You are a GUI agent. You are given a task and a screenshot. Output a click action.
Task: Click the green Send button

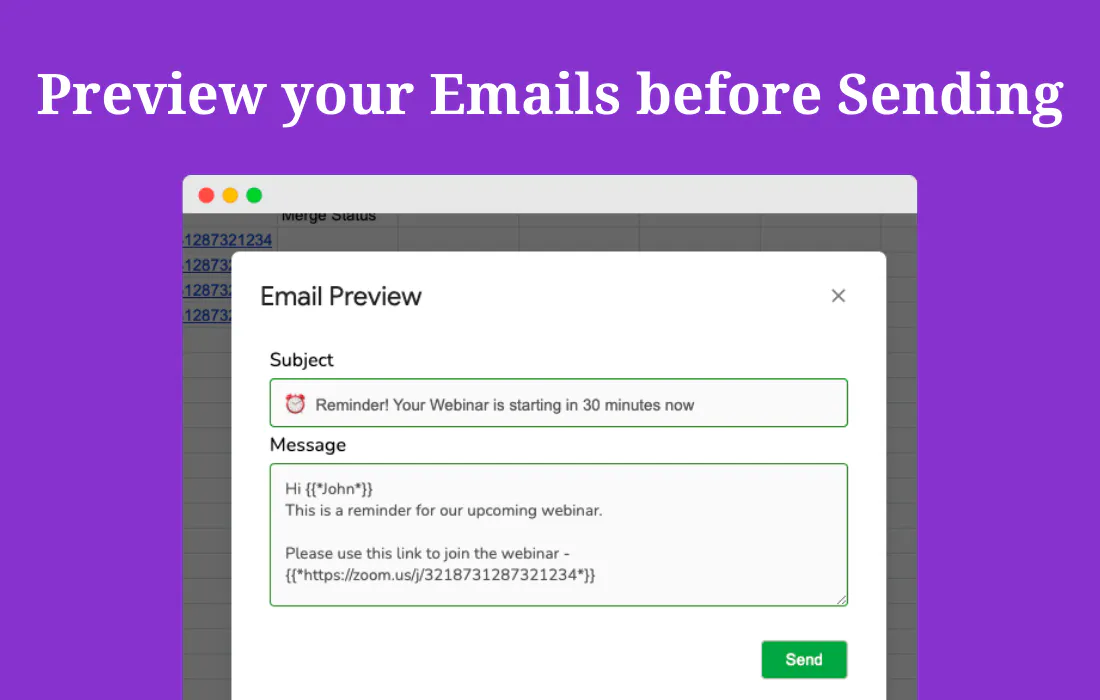coord(804,659)
